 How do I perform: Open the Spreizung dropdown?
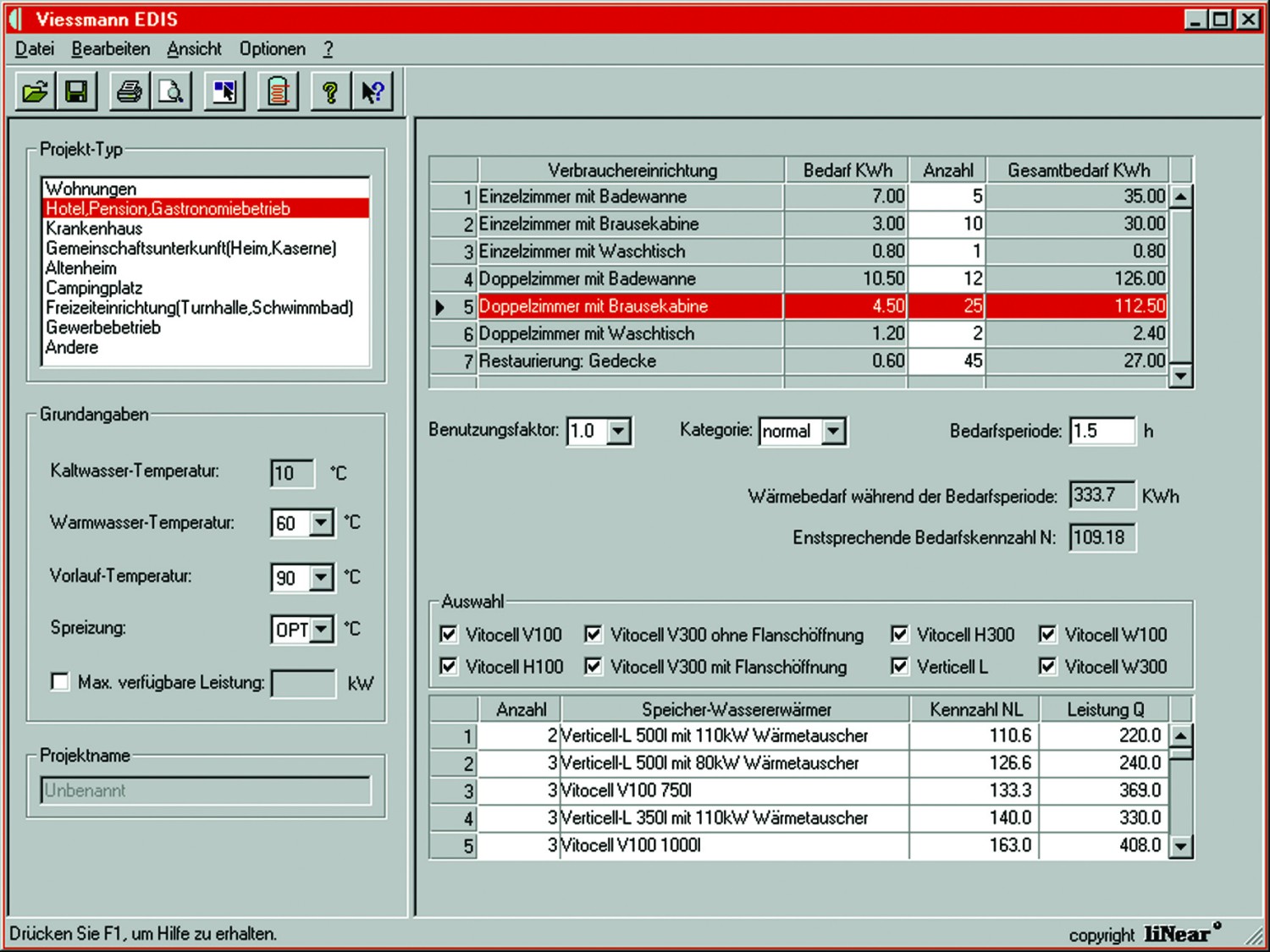tap(321, 630)
